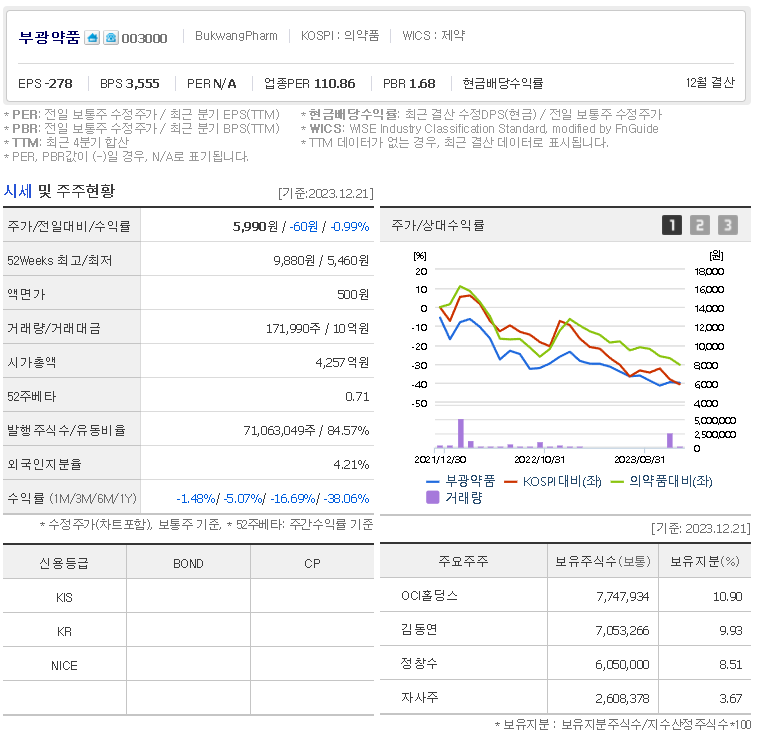Select the 수익률 (1M/3M/6M/1Y) row label
The image size is (760, 746).
point(72,498)
